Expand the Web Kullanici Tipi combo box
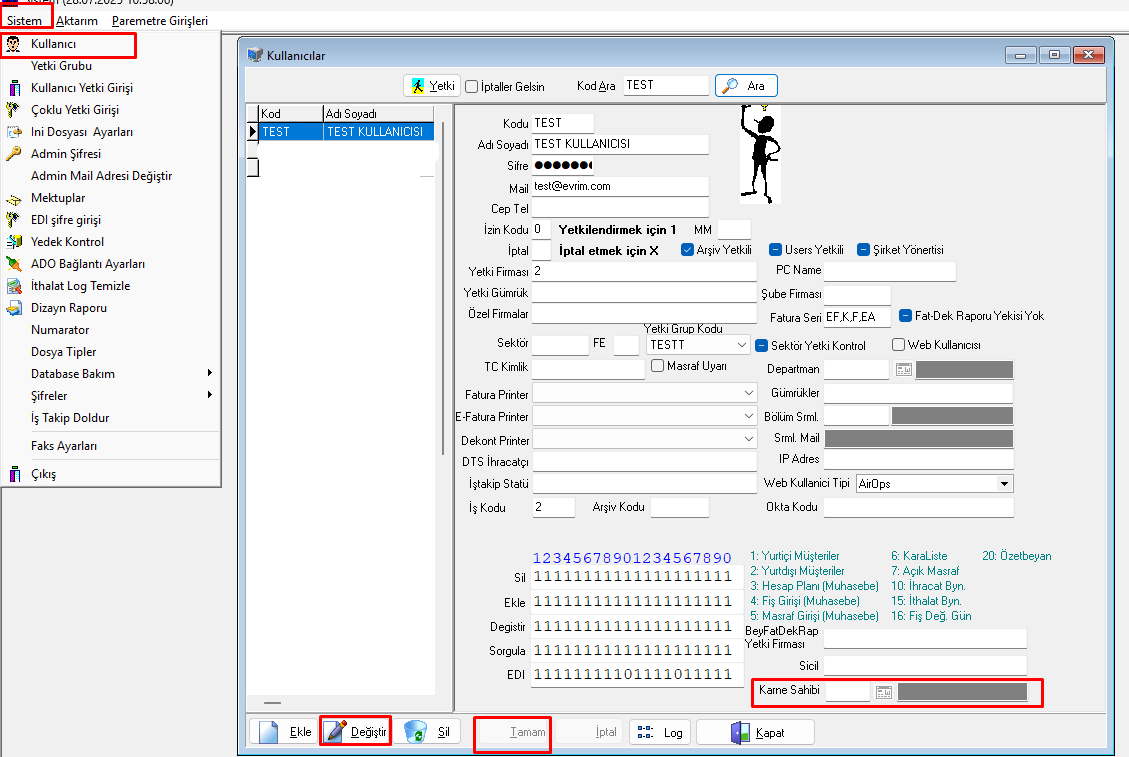The width and height of the screenshot is (1129, 757). tap(1004, 484)
